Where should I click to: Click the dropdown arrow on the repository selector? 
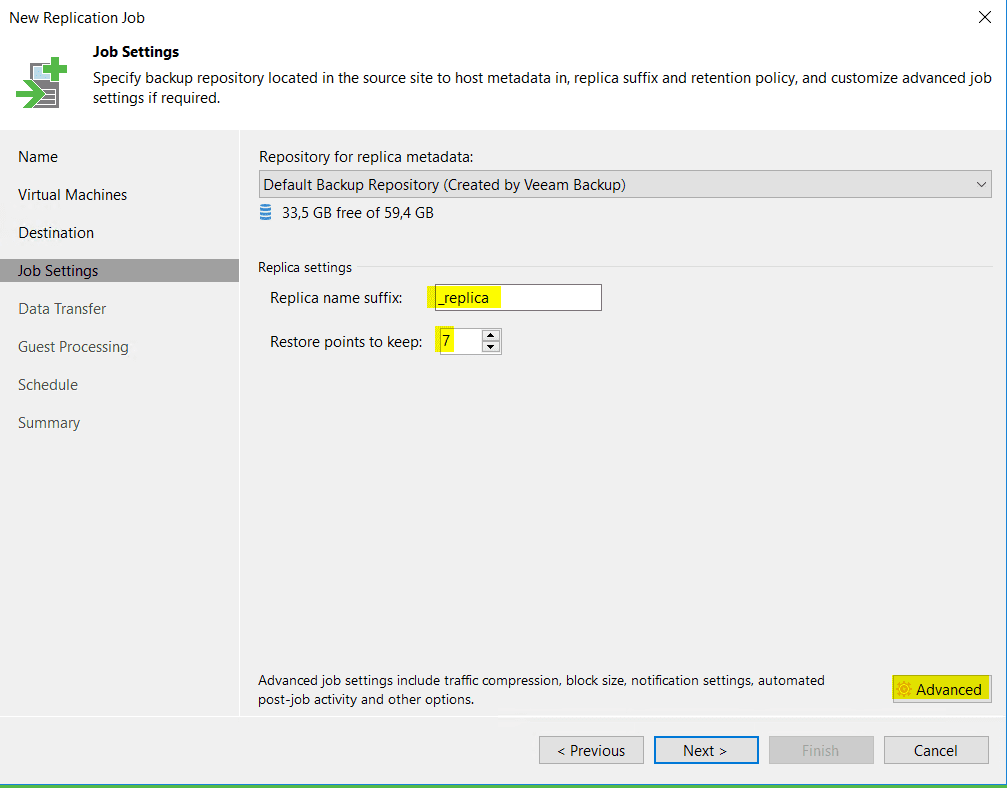click(981, 184)
